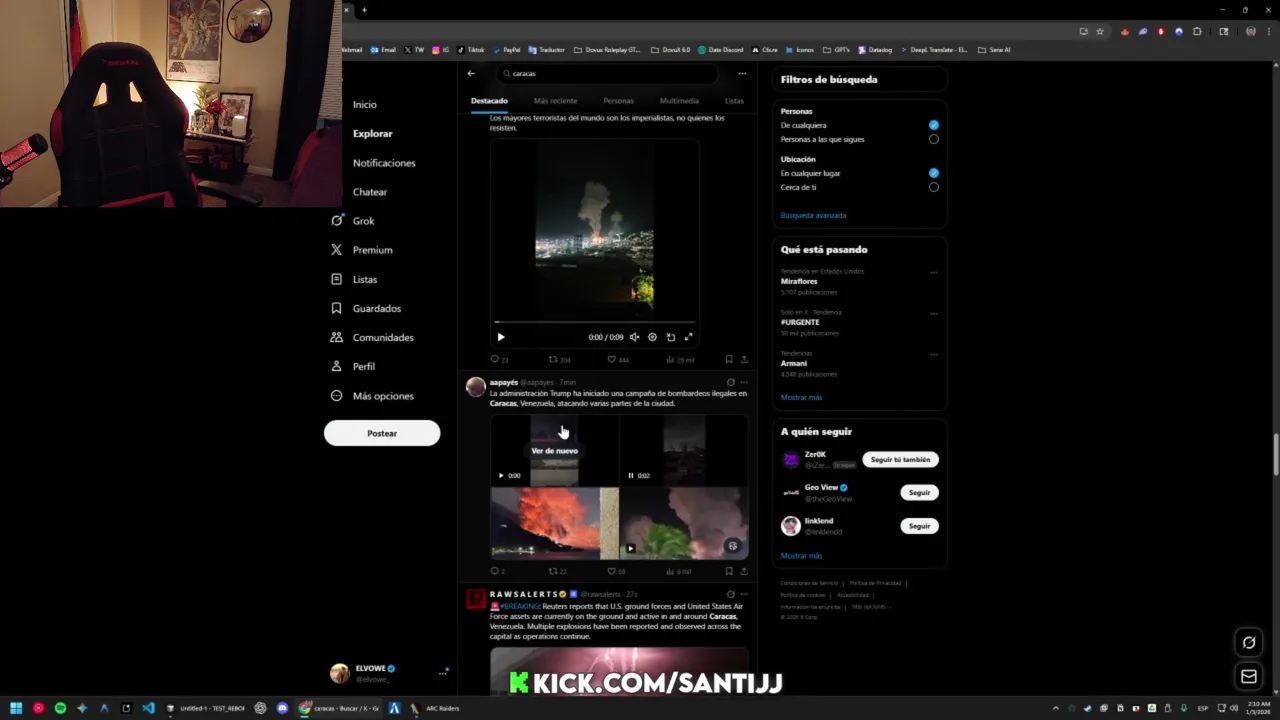Go to Inicio in sidebar
The image size is (1280, 720).
[364, 104]
